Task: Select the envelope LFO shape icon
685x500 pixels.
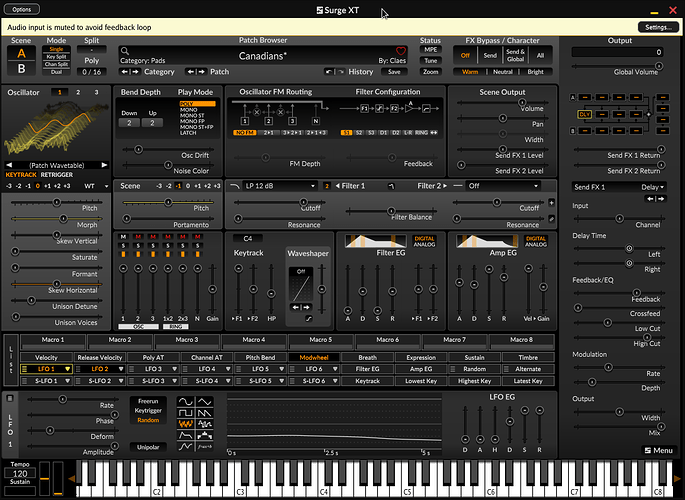Action: (x=186, y=435)
